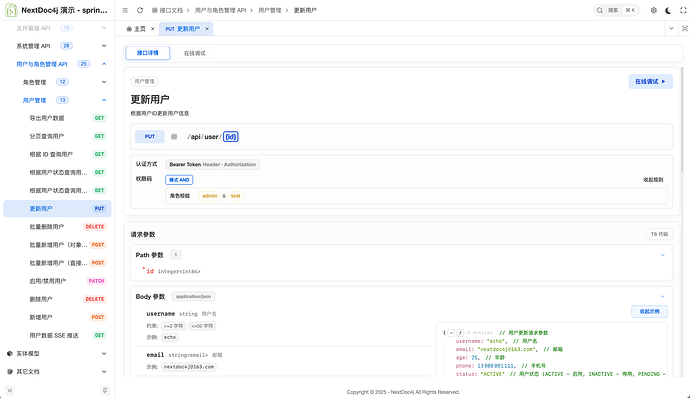This screenshot has width=690, height=398.
Task: Open the search box 搜索
Action: (617, 10)
